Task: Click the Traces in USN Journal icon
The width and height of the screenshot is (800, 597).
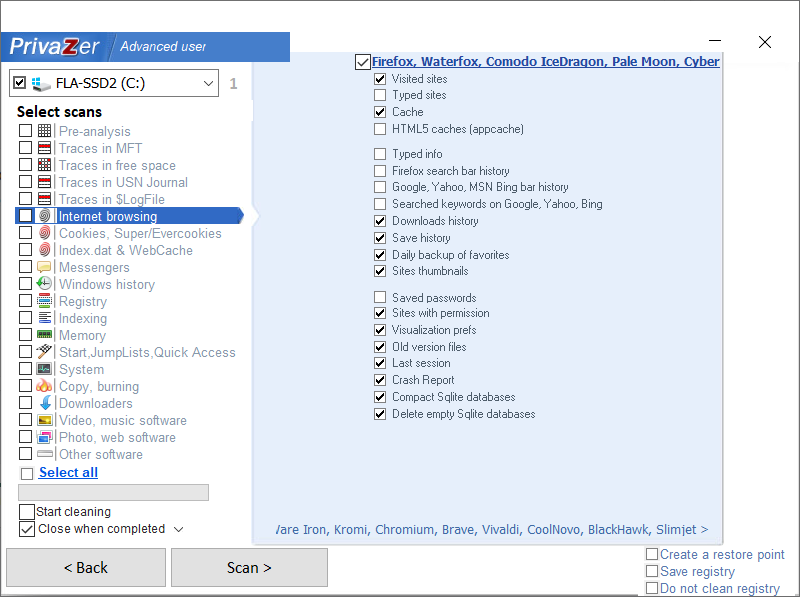Action: click(44, 182)
